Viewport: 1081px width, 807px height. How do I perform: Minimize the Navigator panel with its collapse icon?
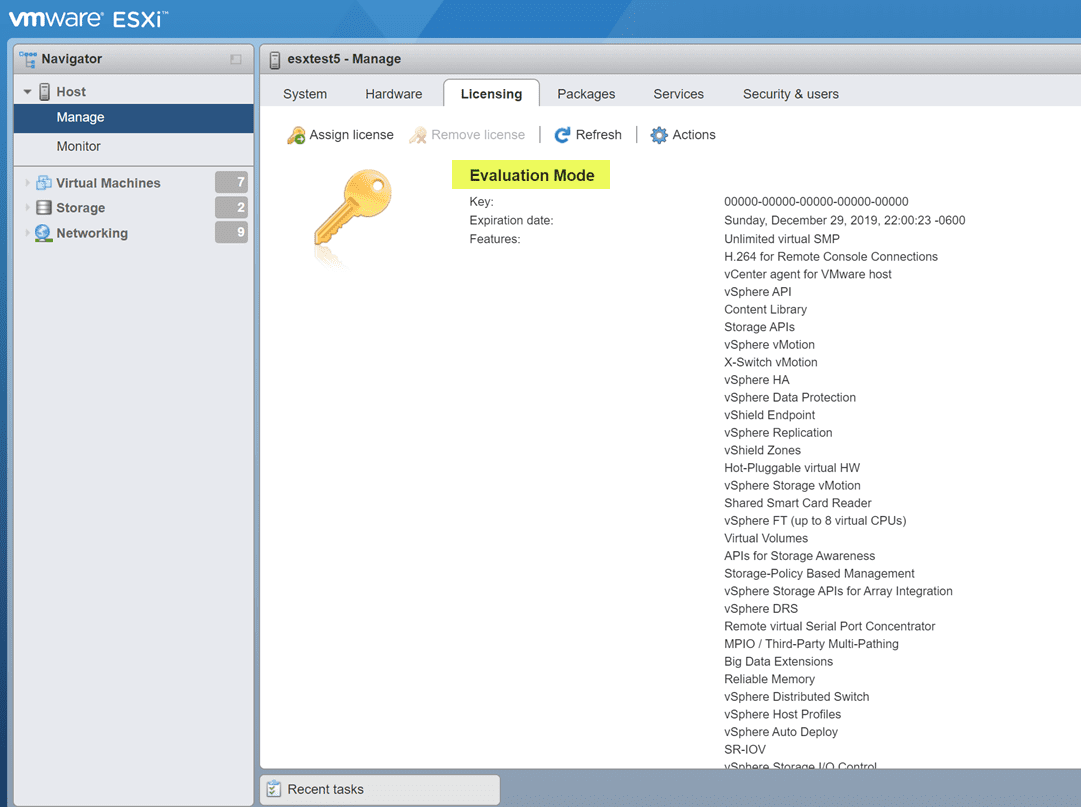click(236, 59)
